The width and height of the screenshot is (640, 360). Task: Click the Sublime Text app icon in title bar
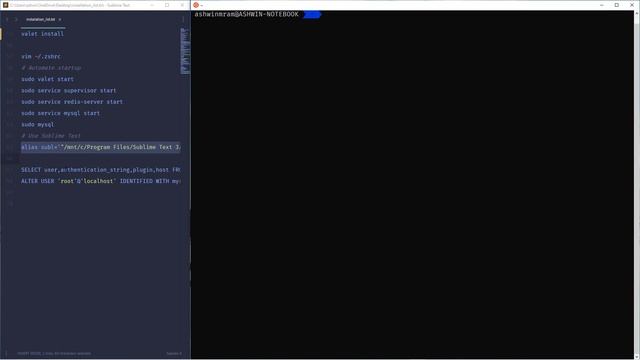(x=5, y=5)
